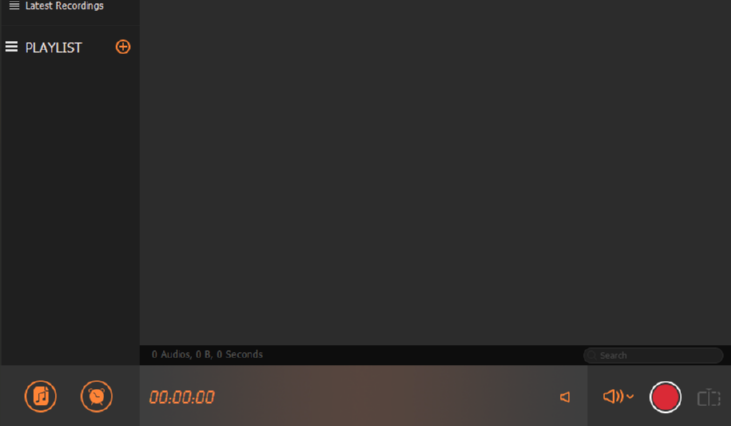Click the orange gradient playback progress bar
731x426 pixels.
click(x=364, y=396)
